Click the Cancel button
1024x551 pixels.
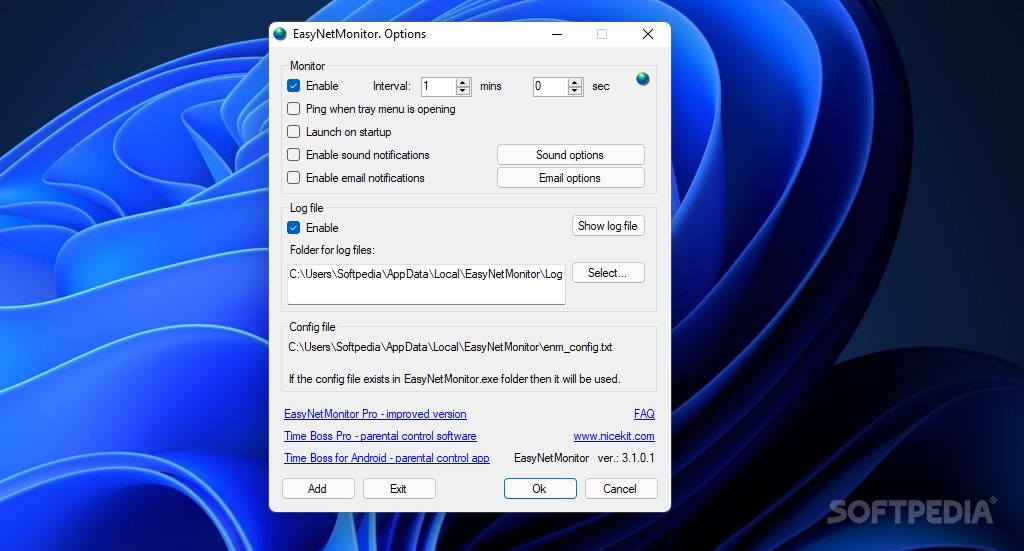(620, 488)
